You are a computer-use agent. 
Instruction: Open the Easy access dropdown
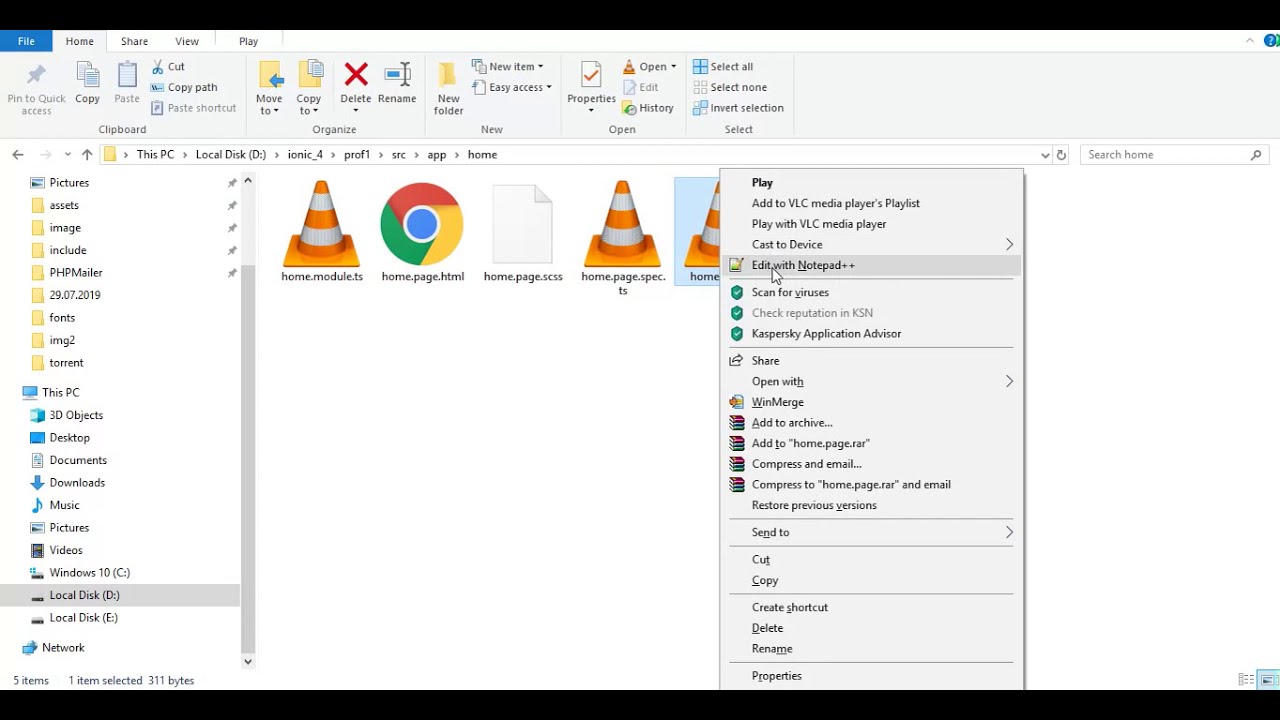(x=512, y=87)
